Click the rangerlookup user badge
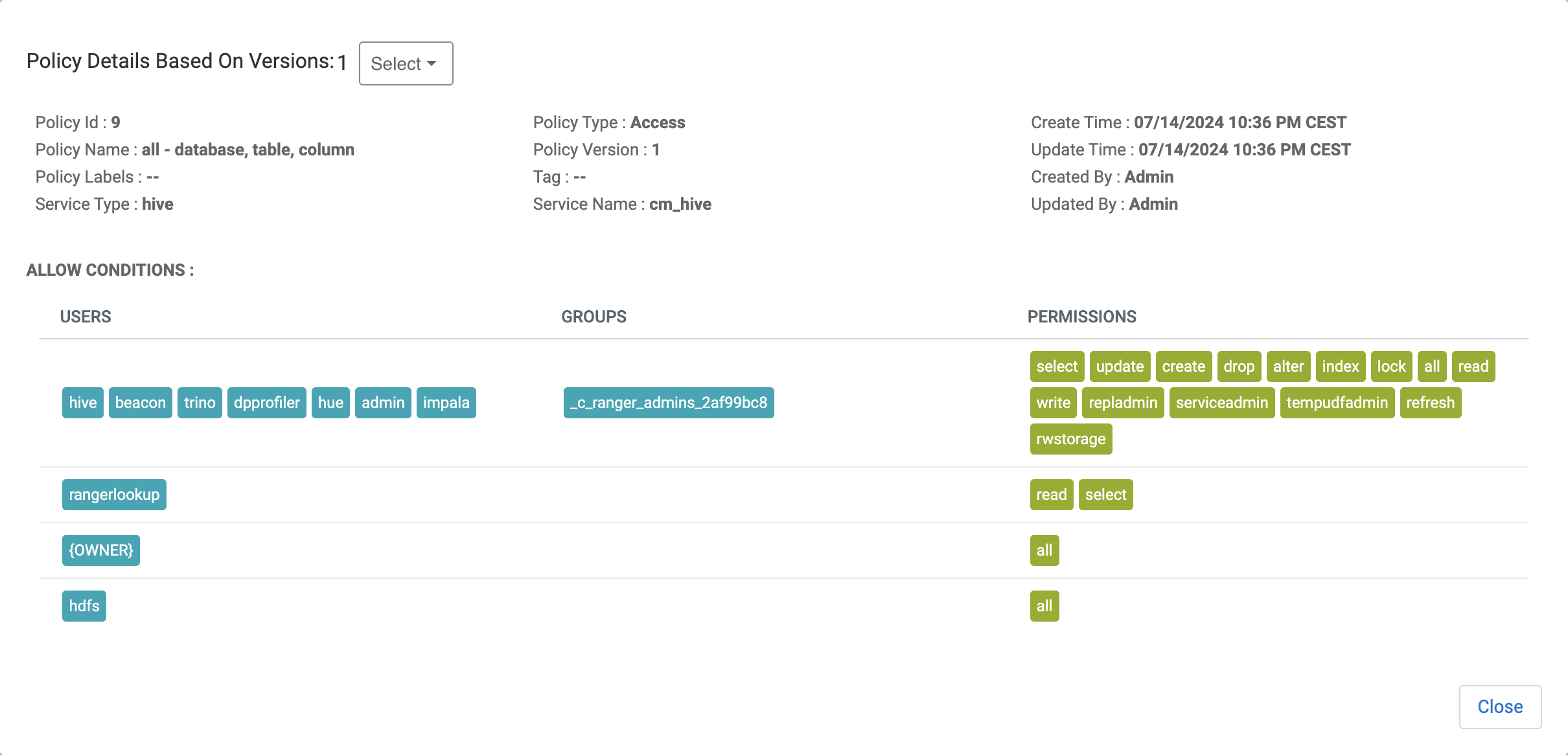Viewport: 1568px width, 755px height. pyautogui.click(x=114, y=495)
